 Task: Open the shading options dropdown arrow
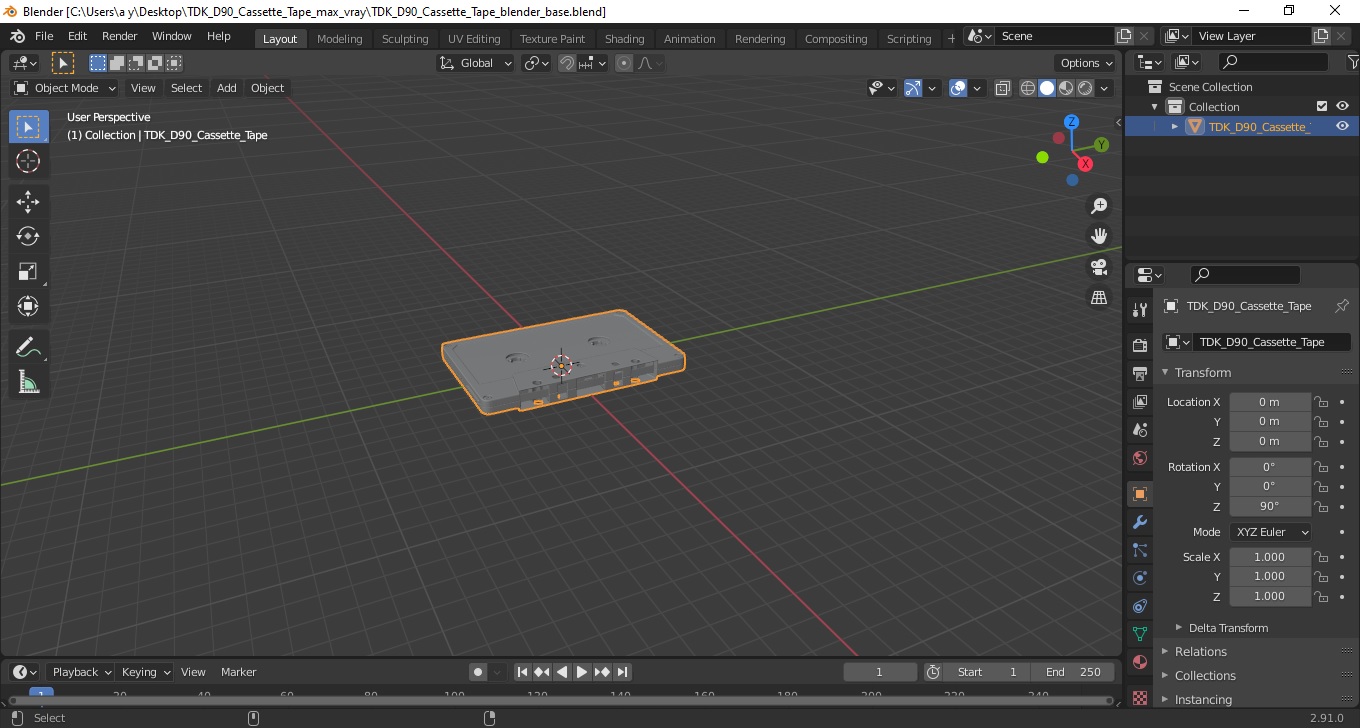1104,88
